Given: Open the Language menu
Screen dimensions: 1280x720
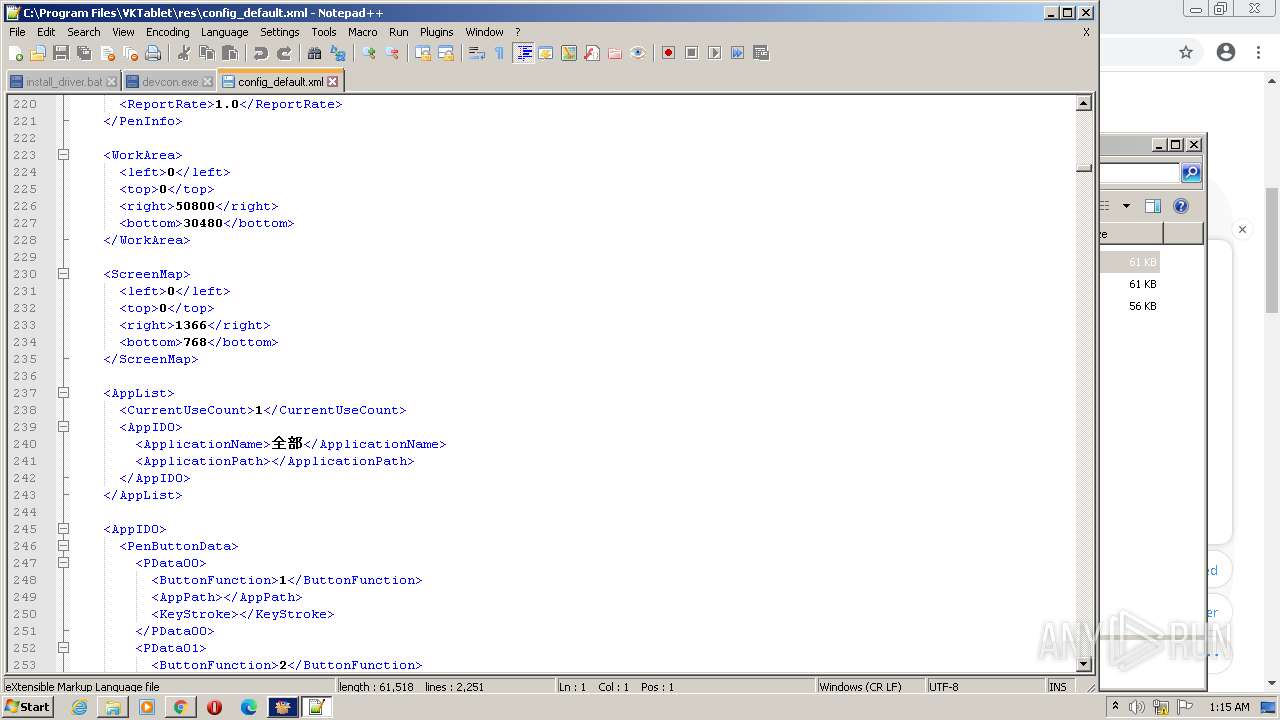Looking at the screenshot, I should point(224,32).
